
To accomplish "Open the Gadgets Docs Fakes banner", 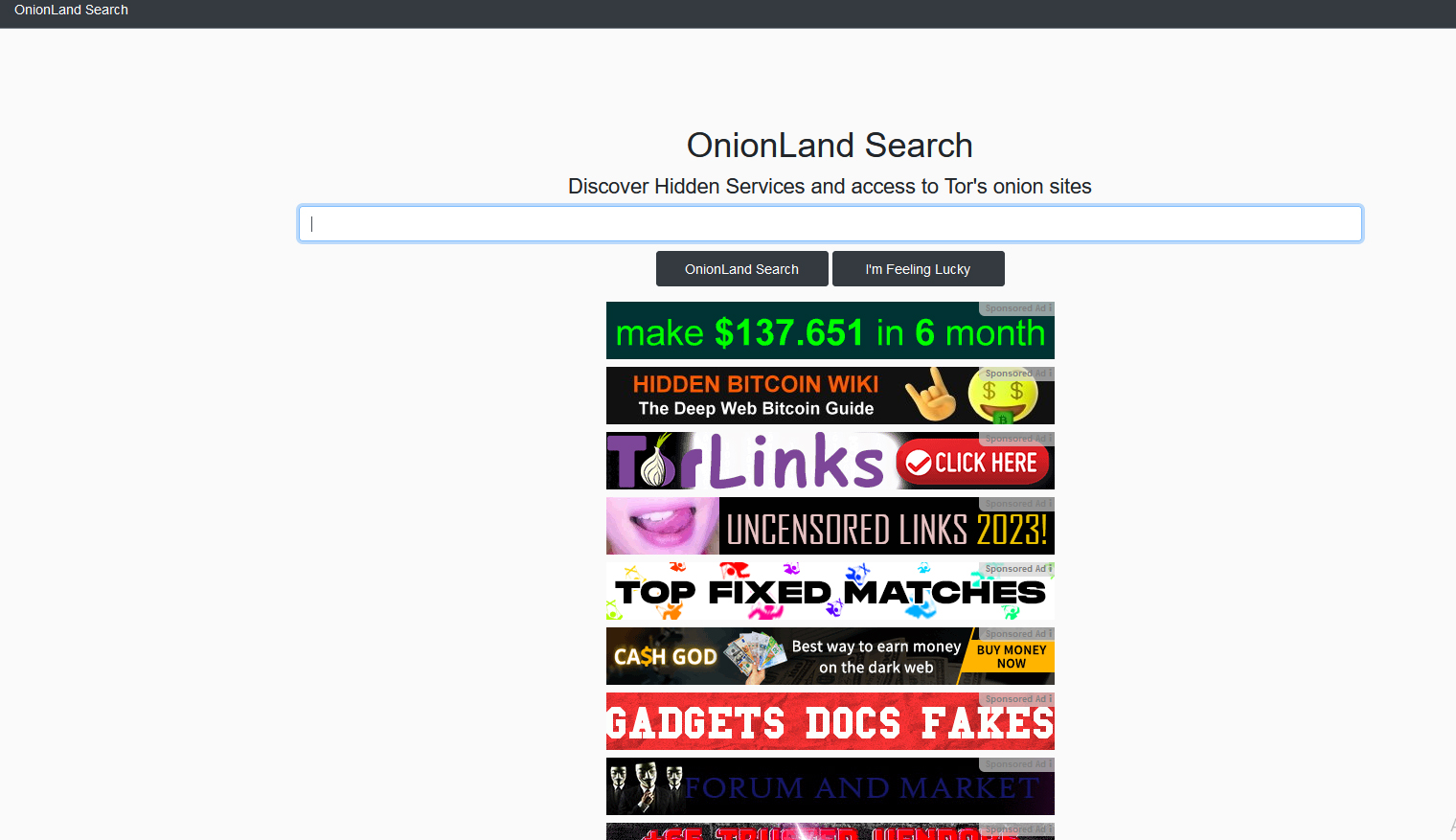I will point(830,721).
